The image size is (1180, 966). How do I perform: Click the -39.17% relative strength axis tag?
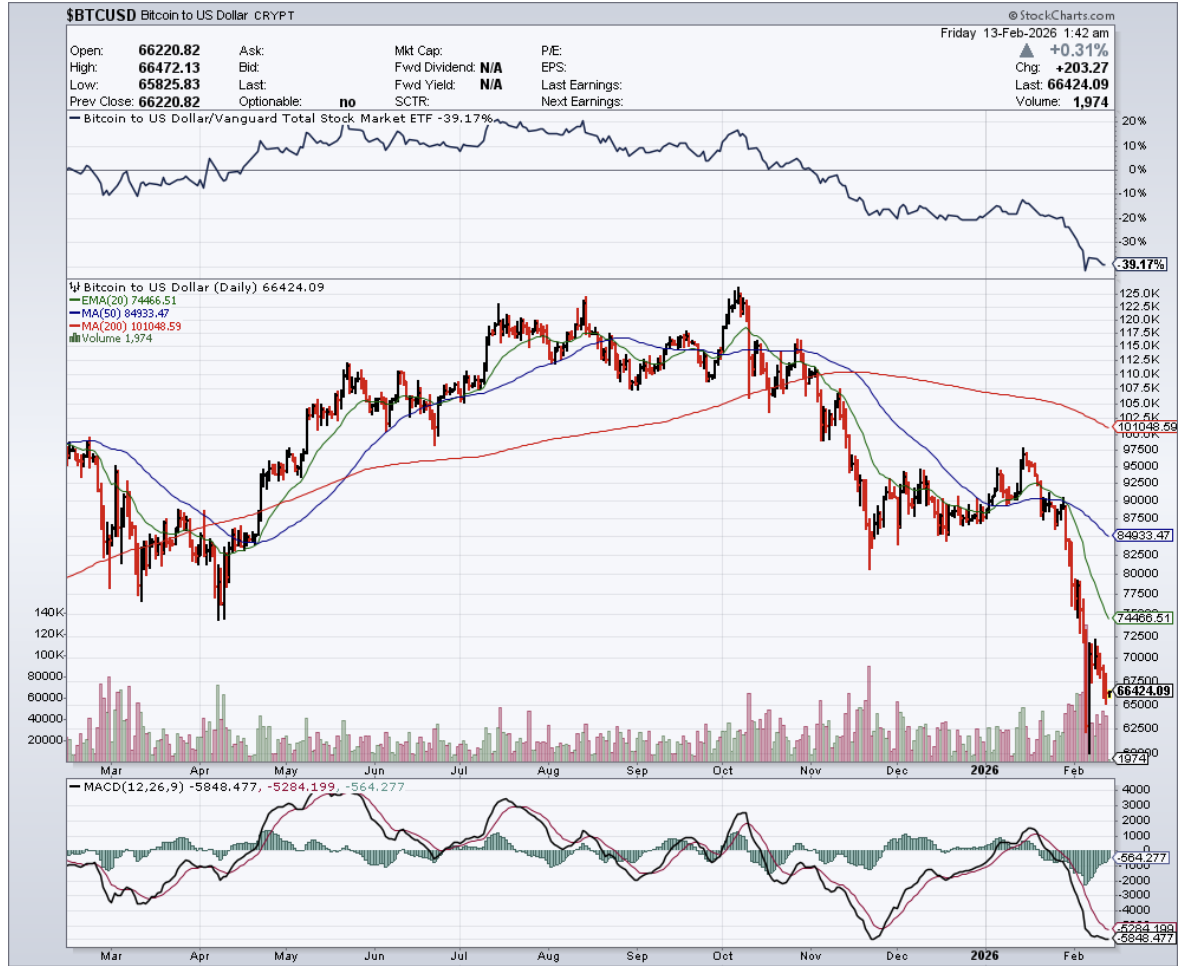tap(1141, 264)
